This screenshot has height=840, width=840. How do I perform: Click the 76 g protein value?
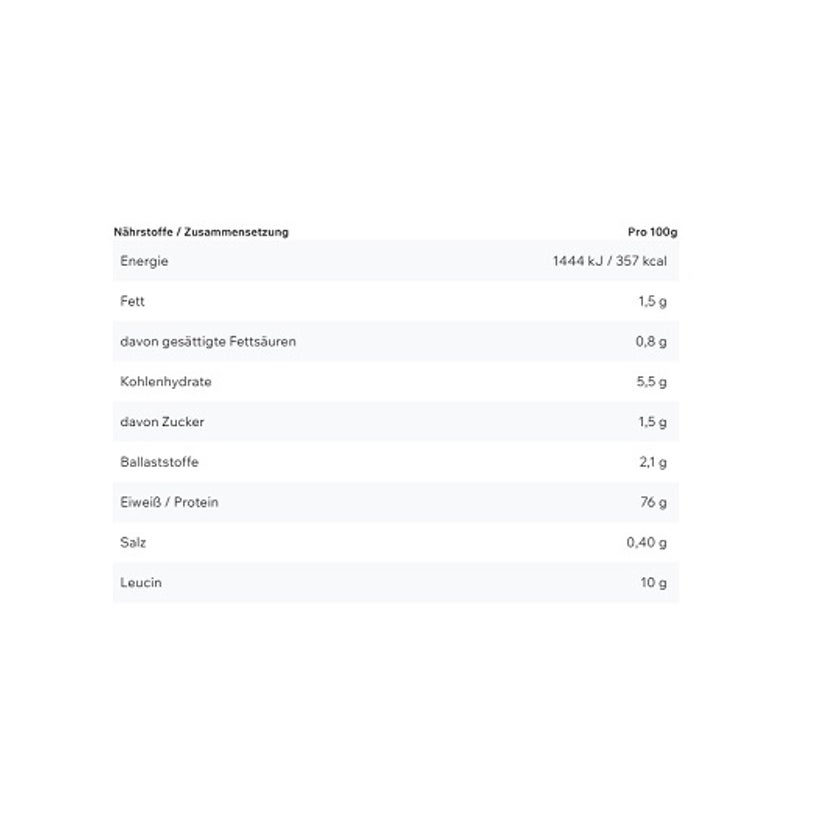point(654,502)
